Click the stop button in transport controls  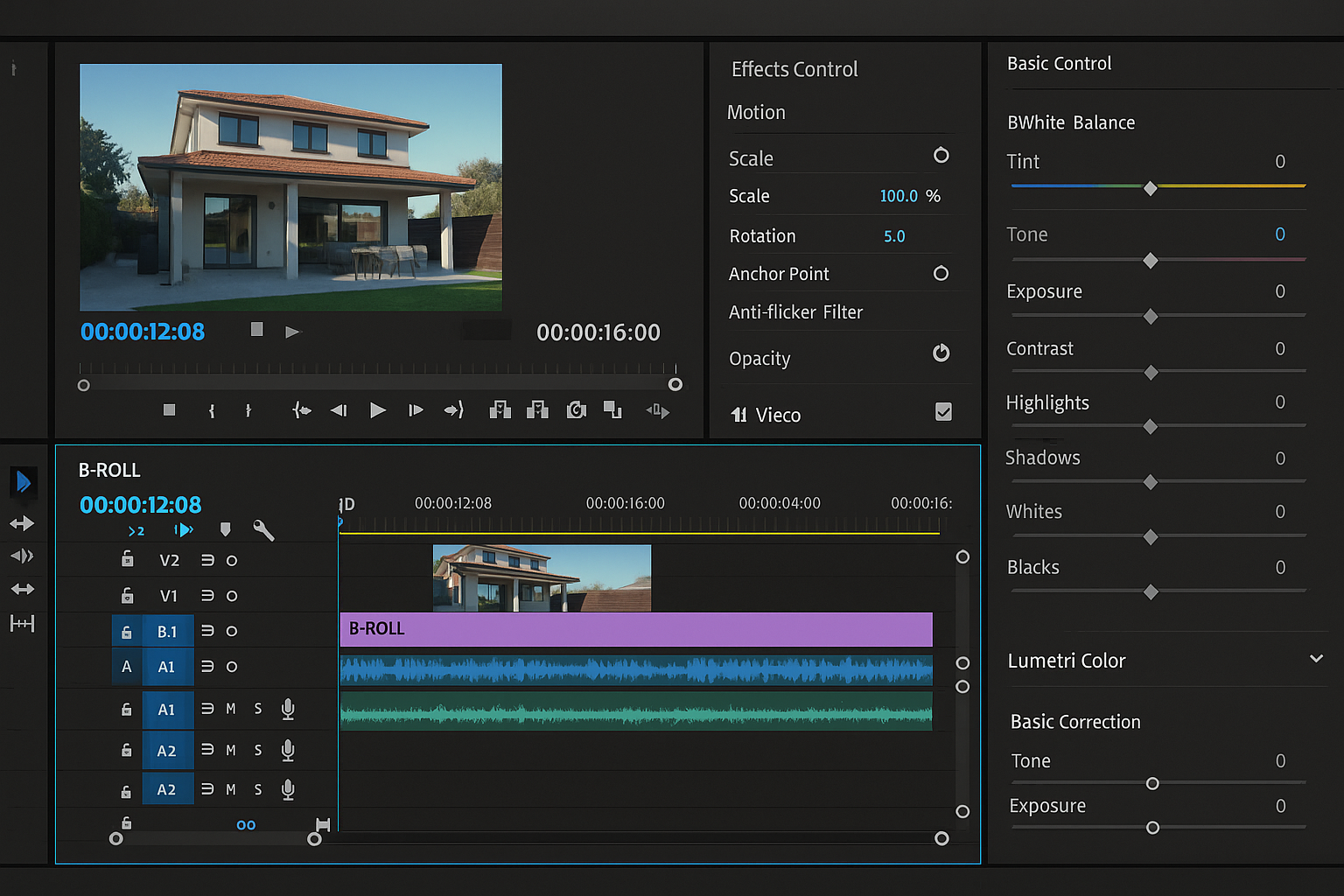(x=170, y=410)
